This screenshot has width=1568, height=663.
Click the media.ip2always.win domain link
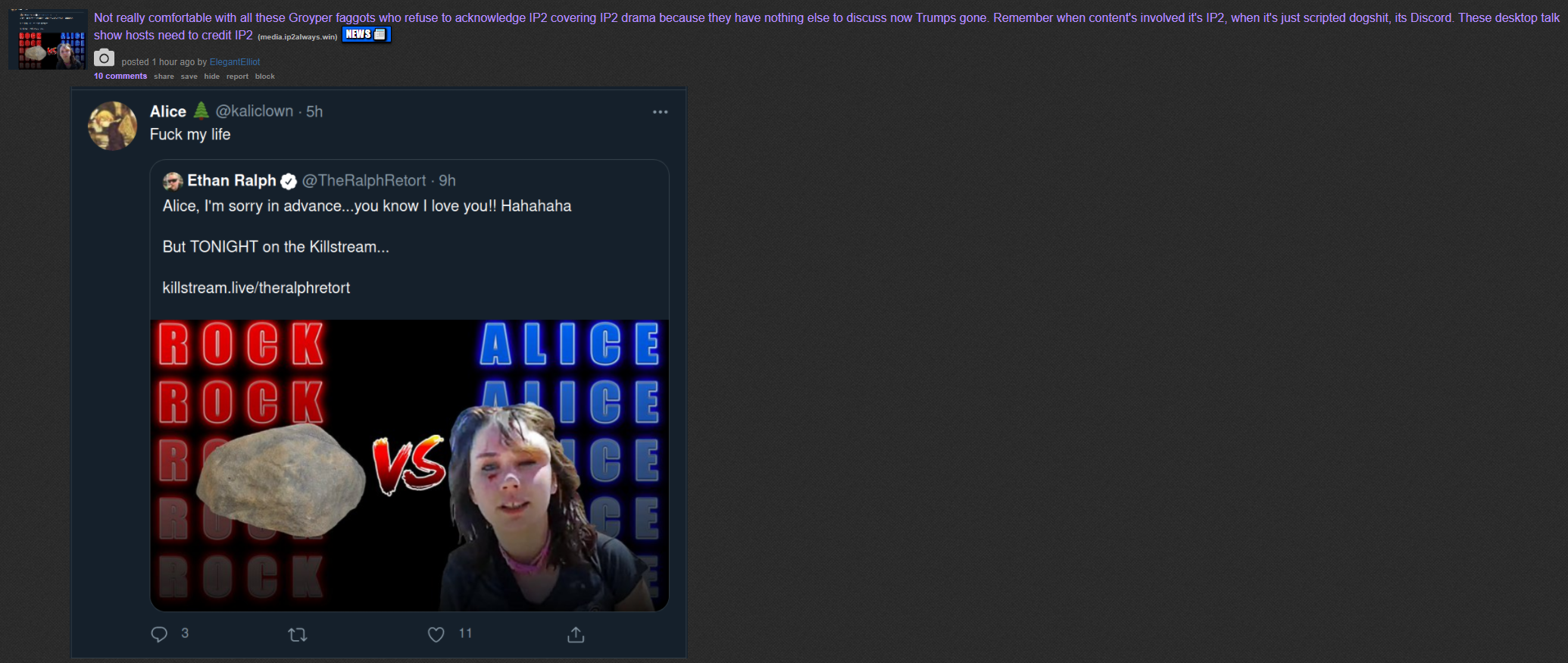click(298, 37)
